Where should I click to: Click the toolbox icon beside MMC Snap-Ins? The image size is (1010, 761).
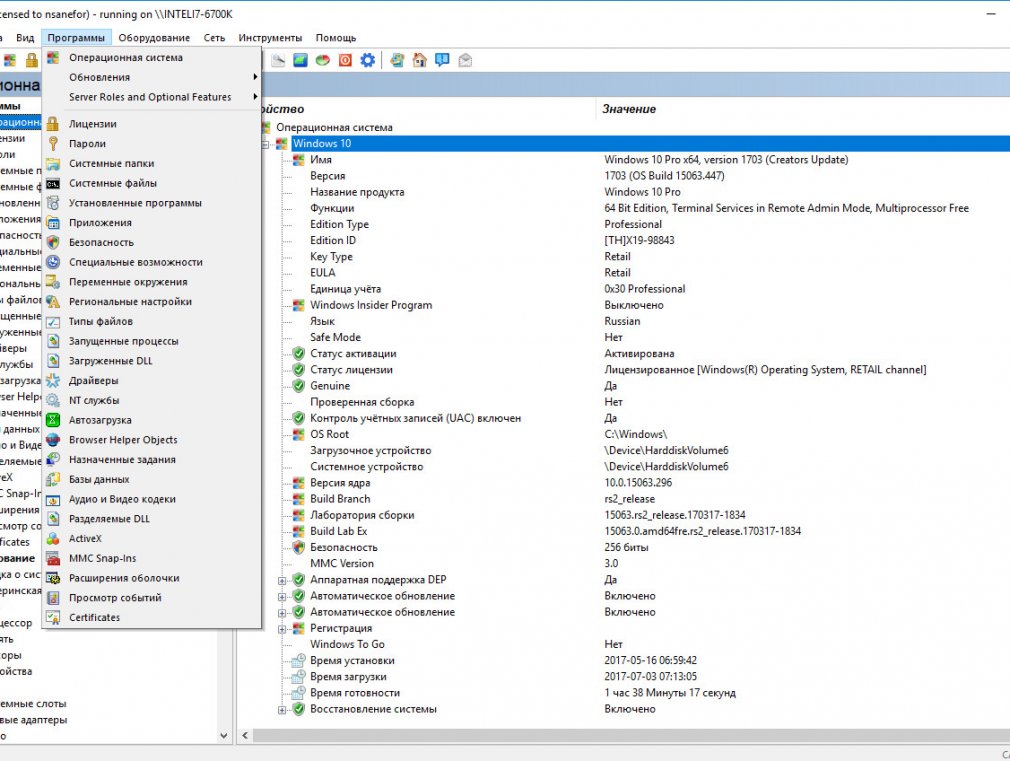click(x=53, y=559)
